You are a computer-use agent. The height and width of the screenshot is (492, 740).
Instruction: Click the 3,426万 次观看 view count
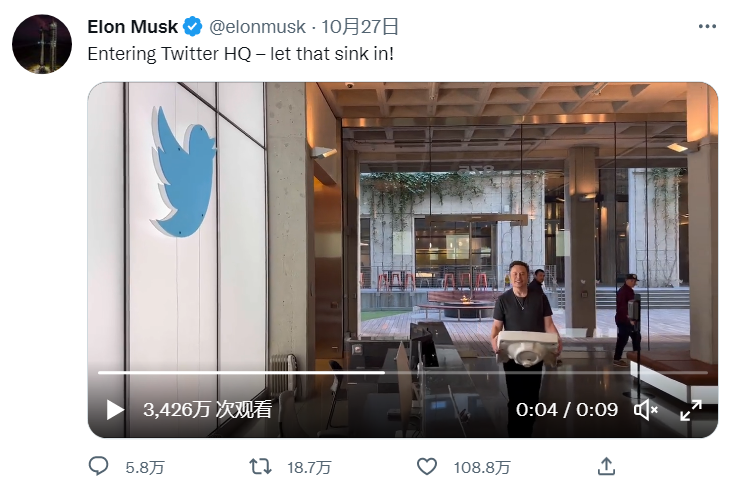[x=207, y=410]
